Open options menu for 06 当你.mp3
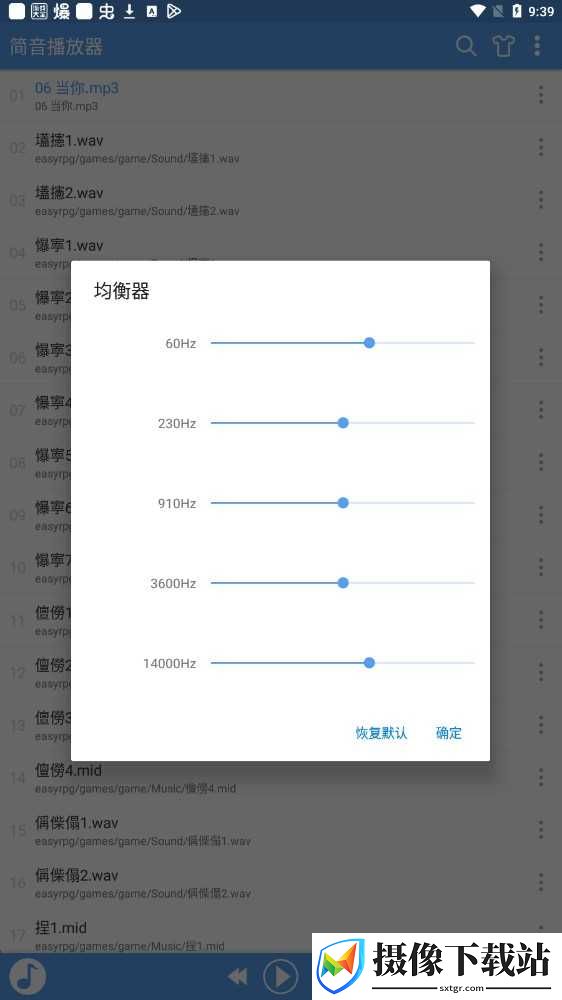The height and width of the screenshot is (1000, 562). pos(541,95)
